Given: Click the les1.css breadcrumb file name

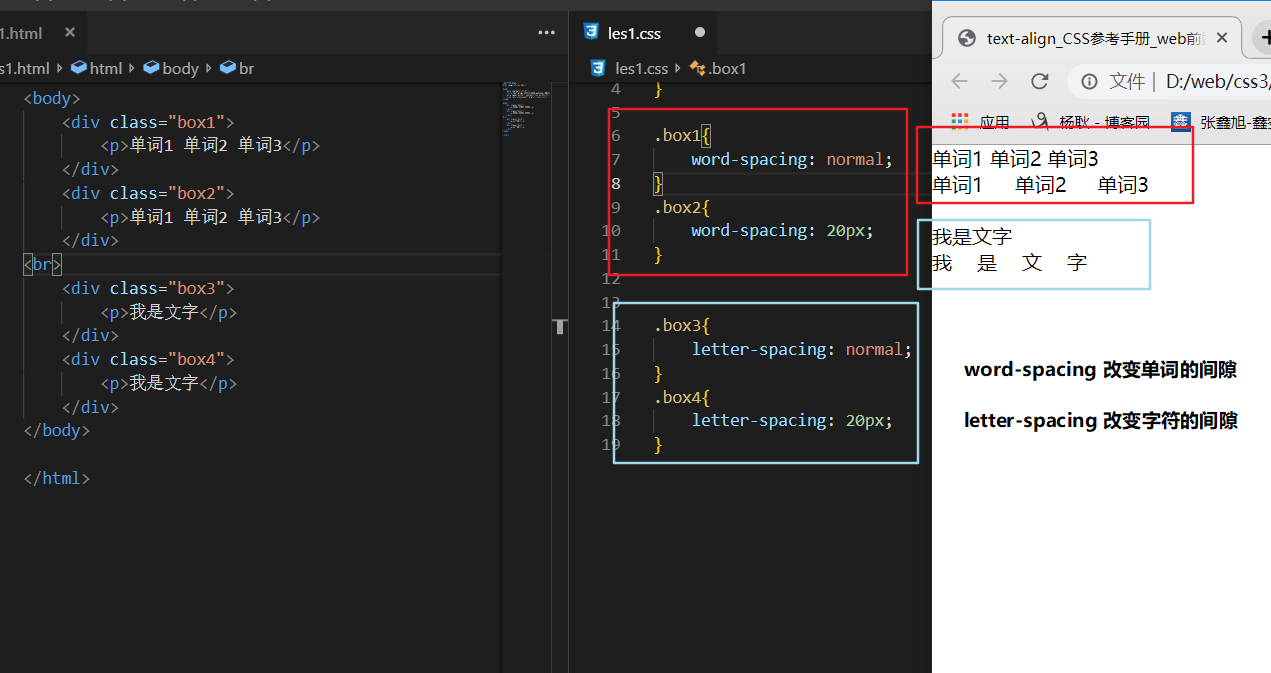Looking at the screenshot, I should pos(640,68).
